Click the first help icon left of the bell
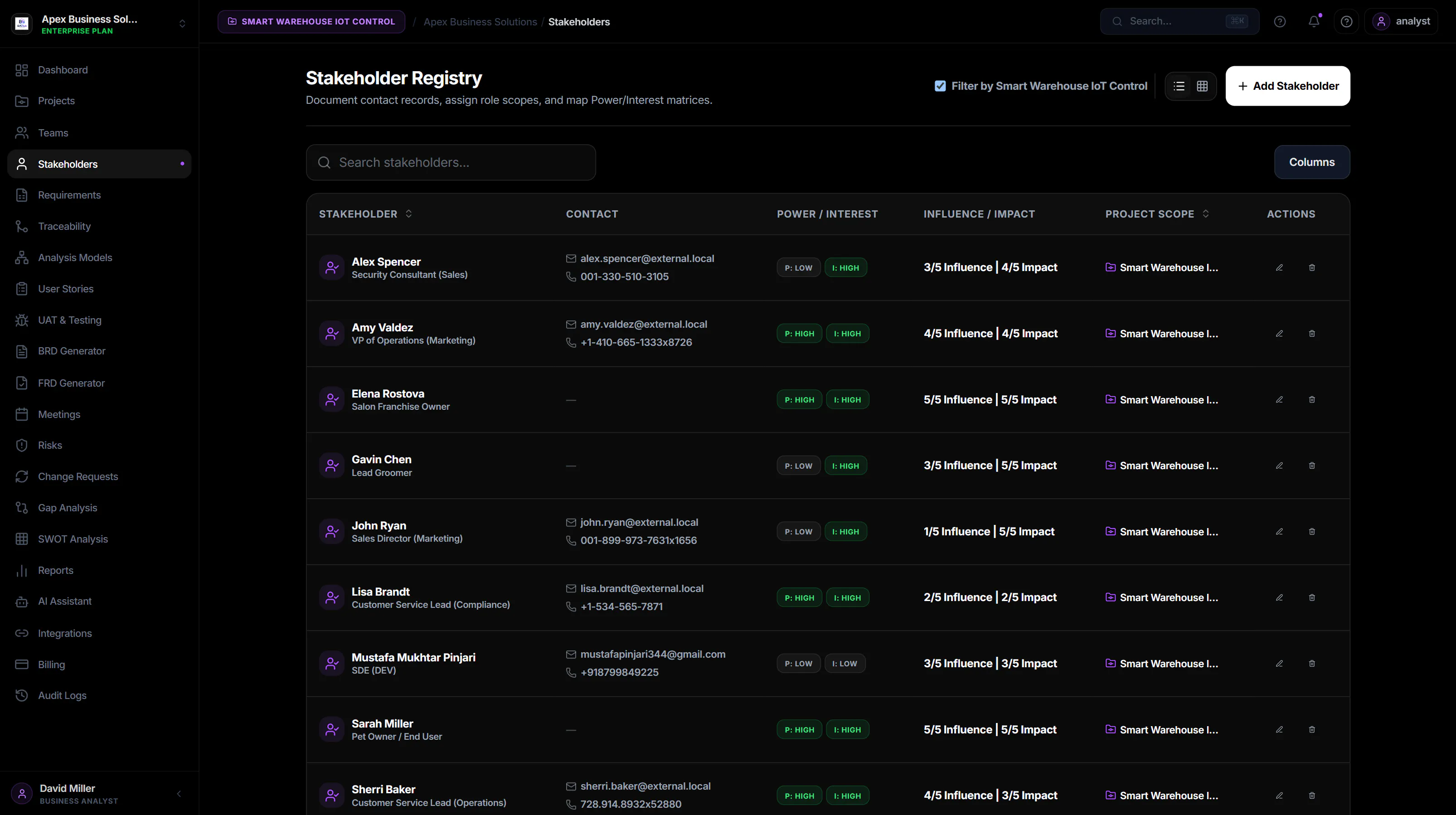This screenshot has height=815, width=1456. click(1280, 21)
